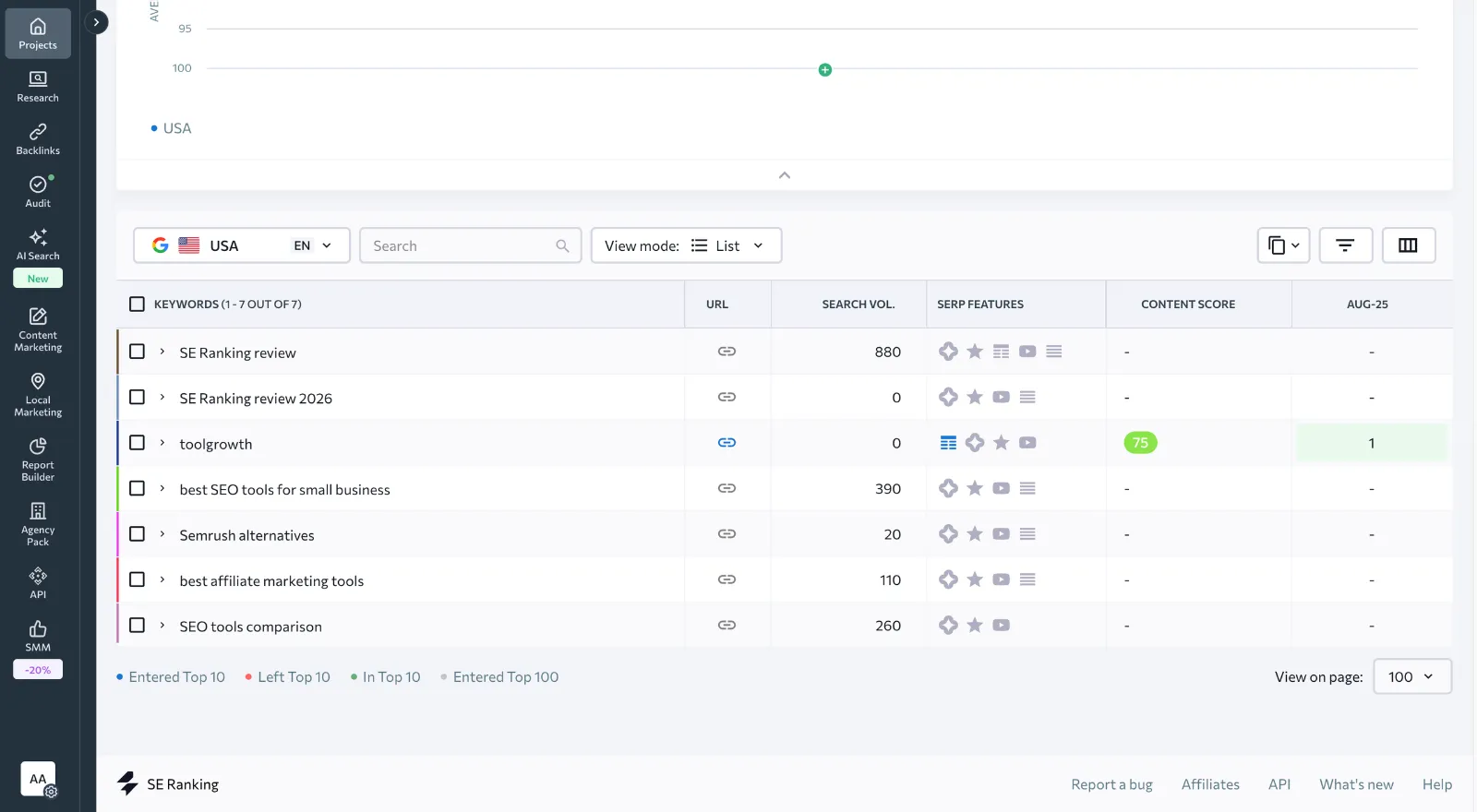
Task: Open the Report a bug link
Action: click(1111, 784)
